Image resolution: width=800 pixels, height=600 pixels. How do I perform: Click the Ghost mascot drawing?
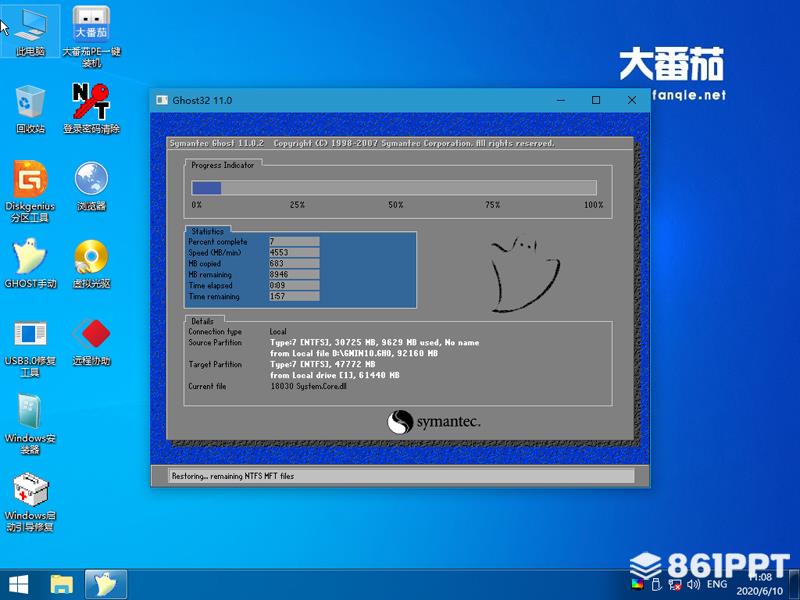coord(524,273)
